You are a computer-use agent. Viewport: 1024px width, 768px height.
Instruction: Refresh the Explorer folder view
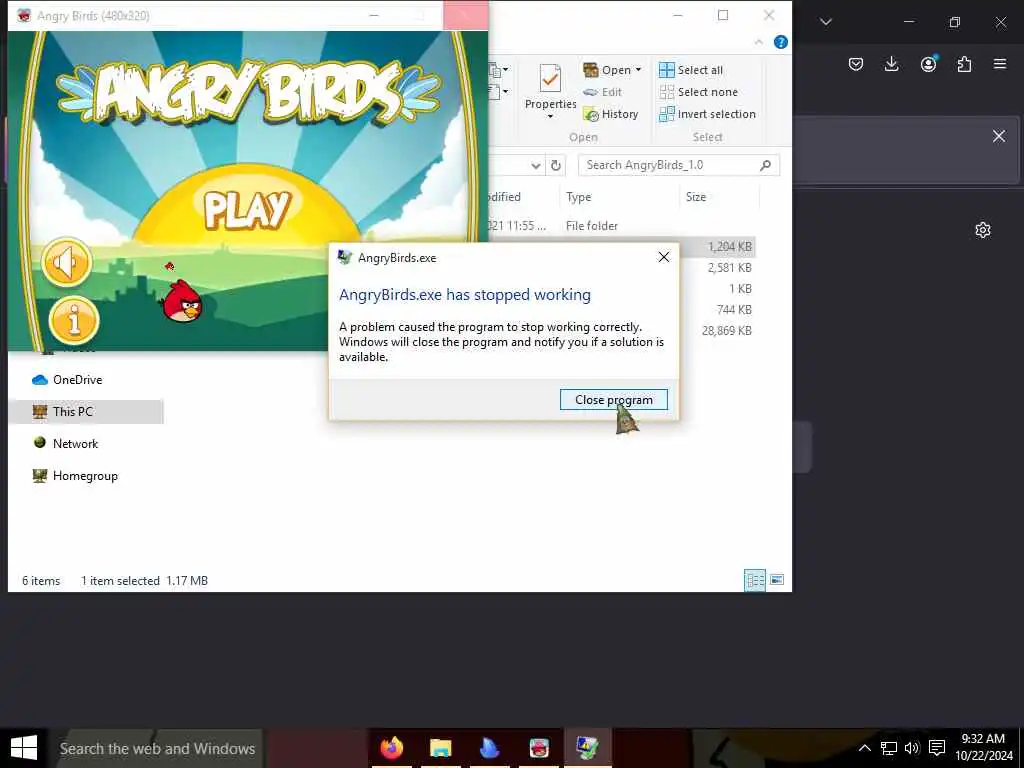(x=556, y=165)
